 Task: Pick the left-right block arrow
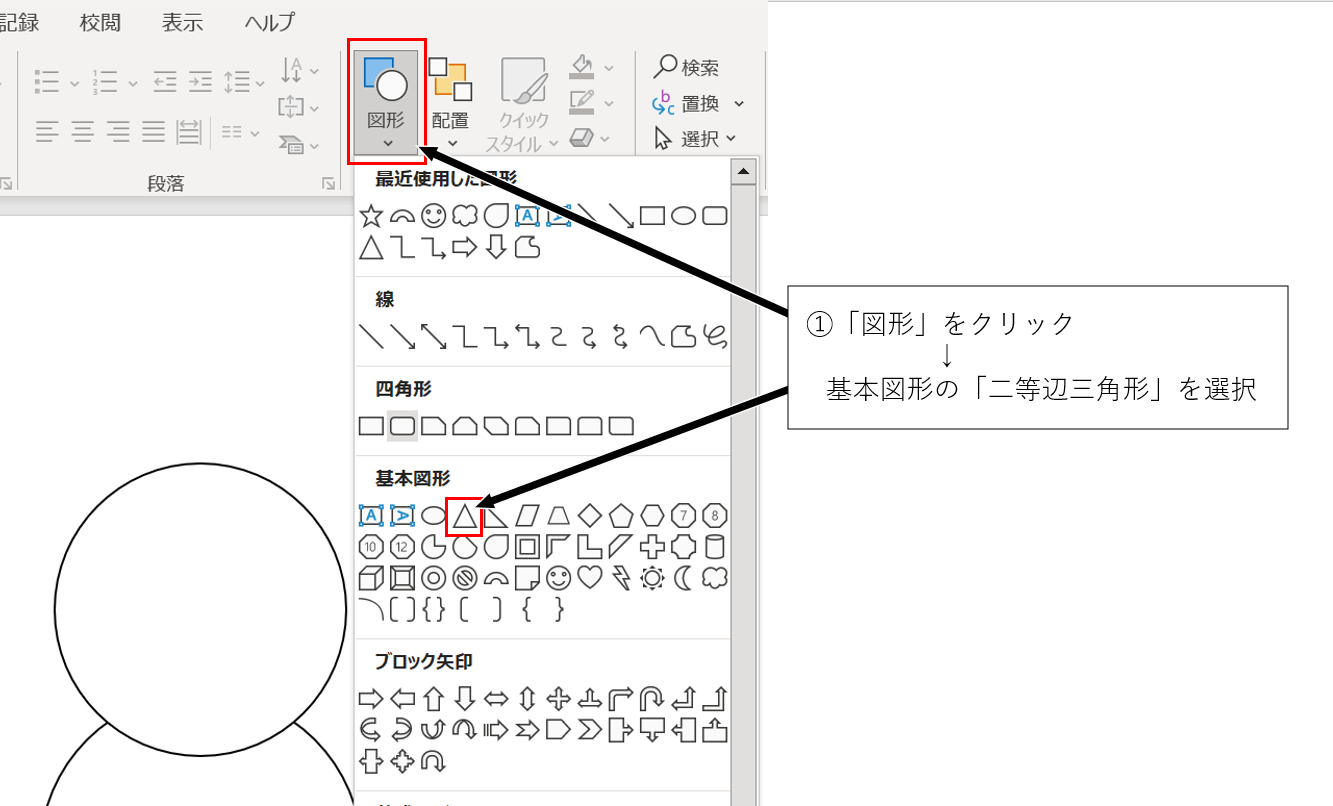pyautogui.click(x=496, y=698)
